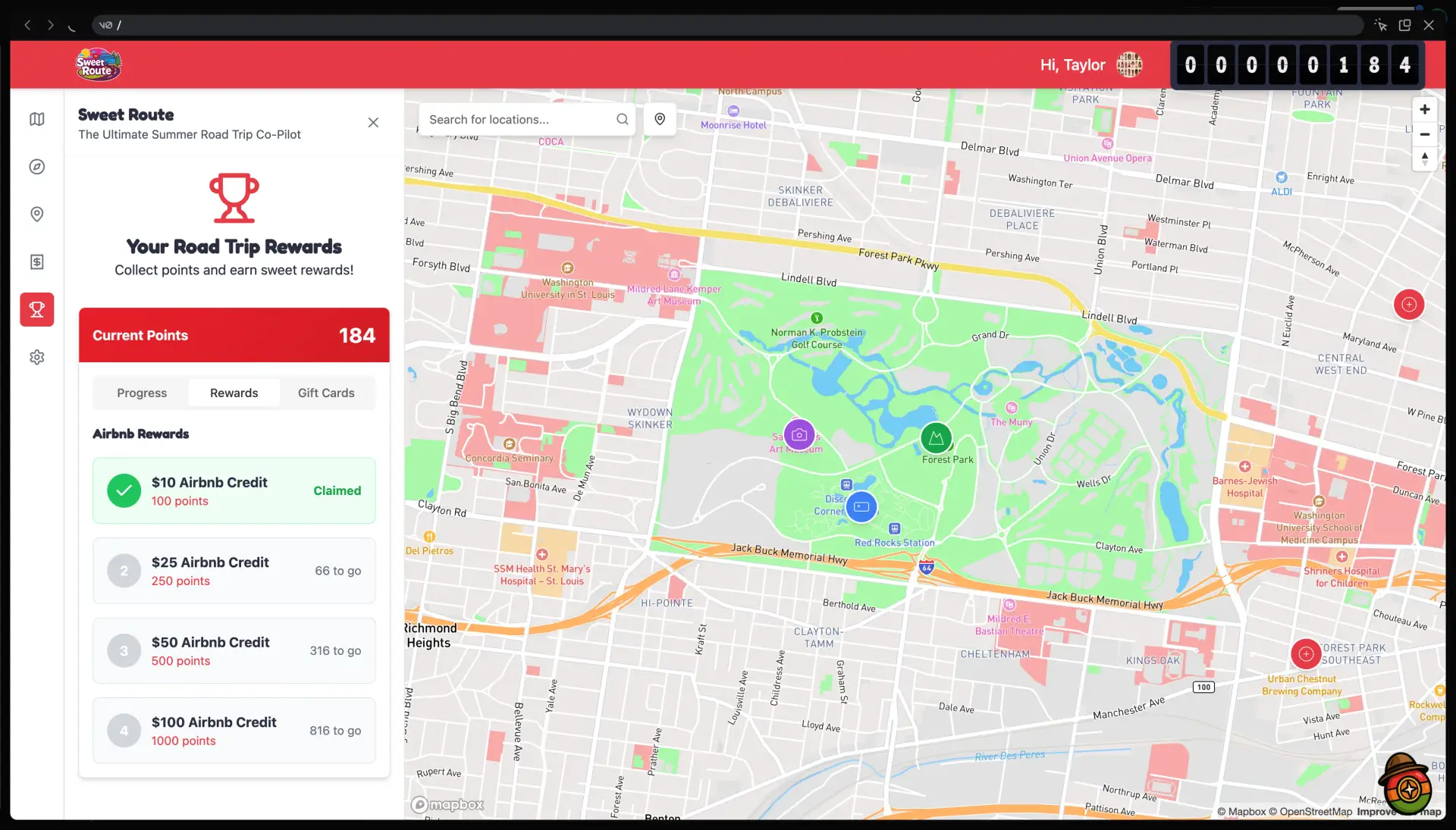Viewport: 1456px width, 830px height.
Task: Click the purple camera map marker
Action: coord(799,435)
